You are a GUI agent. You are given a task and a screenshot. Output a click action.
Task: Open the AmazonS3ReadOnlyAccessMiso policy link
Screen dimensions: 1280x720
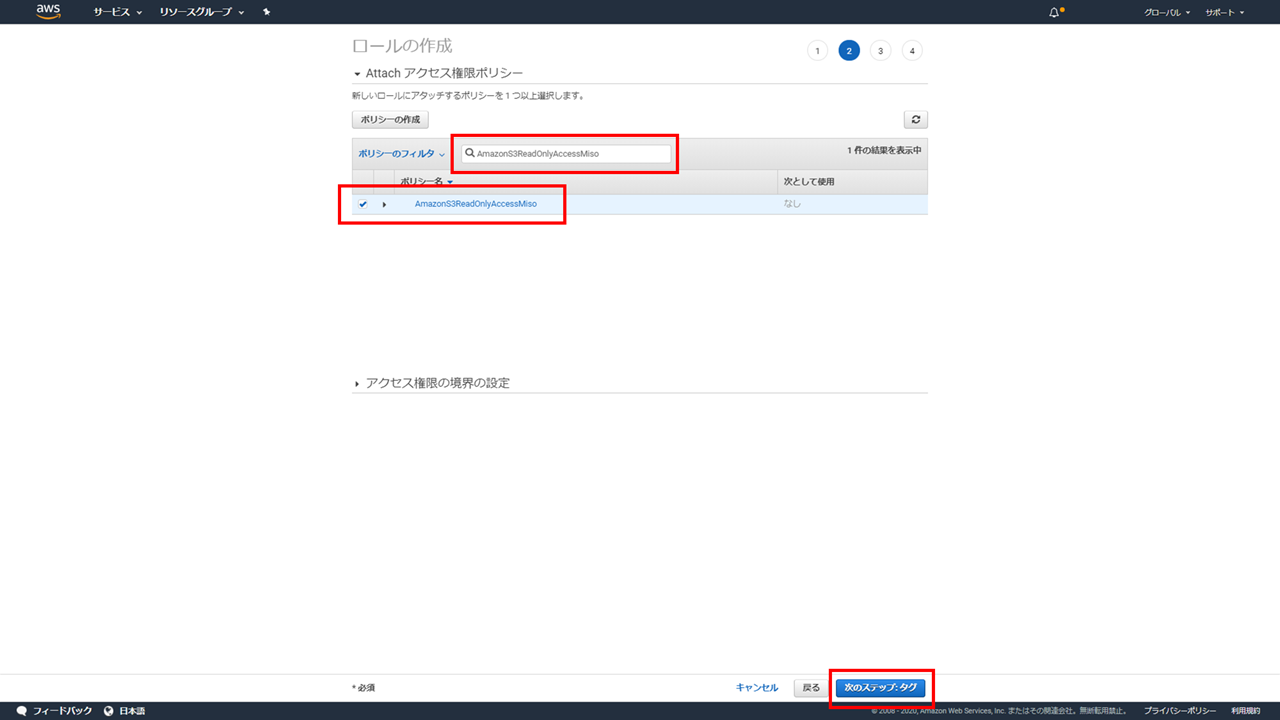click(x=475, y=204)
